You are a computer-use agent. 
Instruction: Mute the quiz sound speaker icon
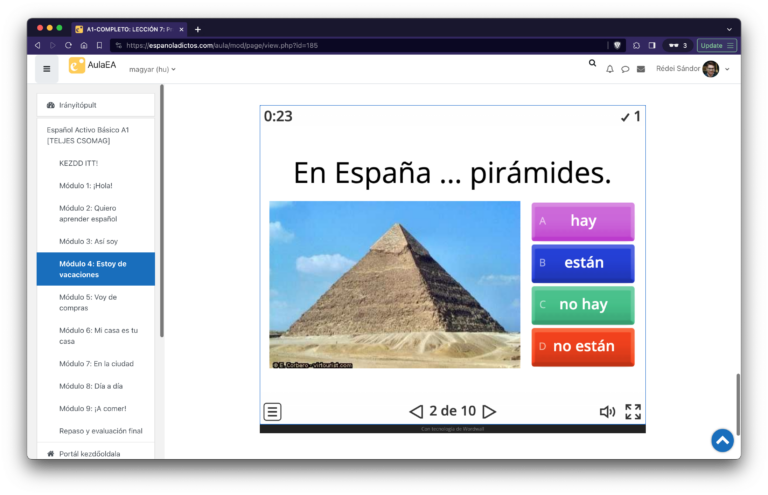click(607, 412)
